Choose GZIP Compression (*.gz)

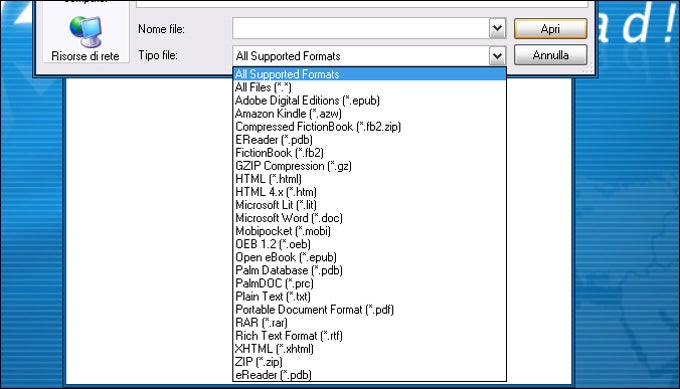tap(369, 166)
